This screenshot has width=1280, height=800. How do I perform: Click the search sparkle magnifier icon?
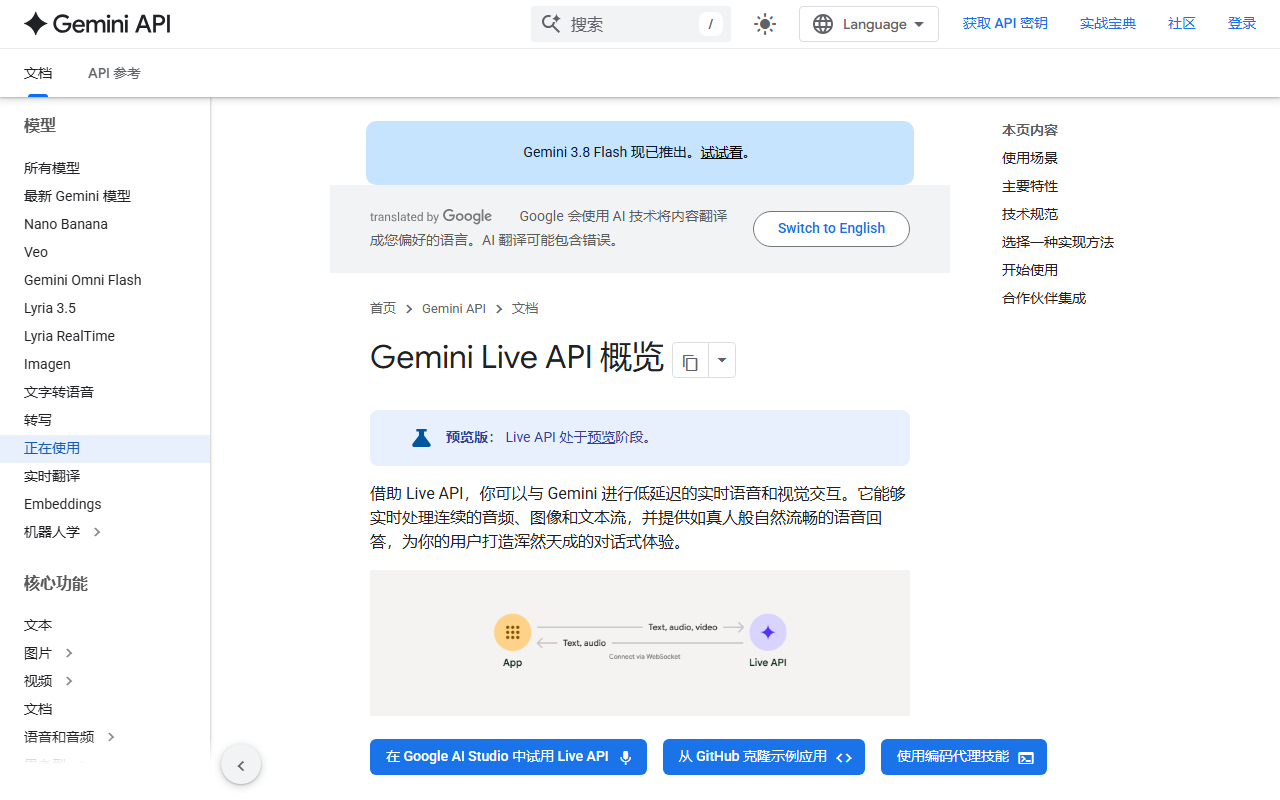[551, 24]
